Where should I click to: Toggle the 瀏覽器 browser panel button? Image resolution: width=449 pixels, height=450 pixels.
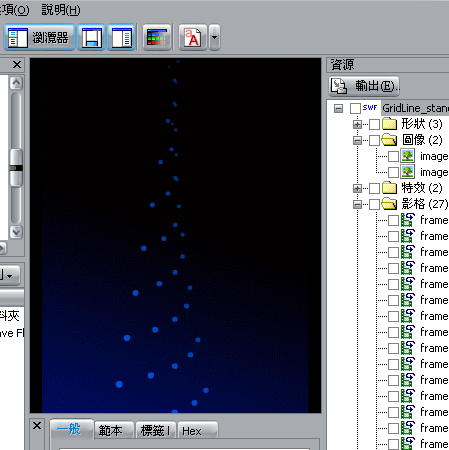pyautogui.click(x=40, y=37)
